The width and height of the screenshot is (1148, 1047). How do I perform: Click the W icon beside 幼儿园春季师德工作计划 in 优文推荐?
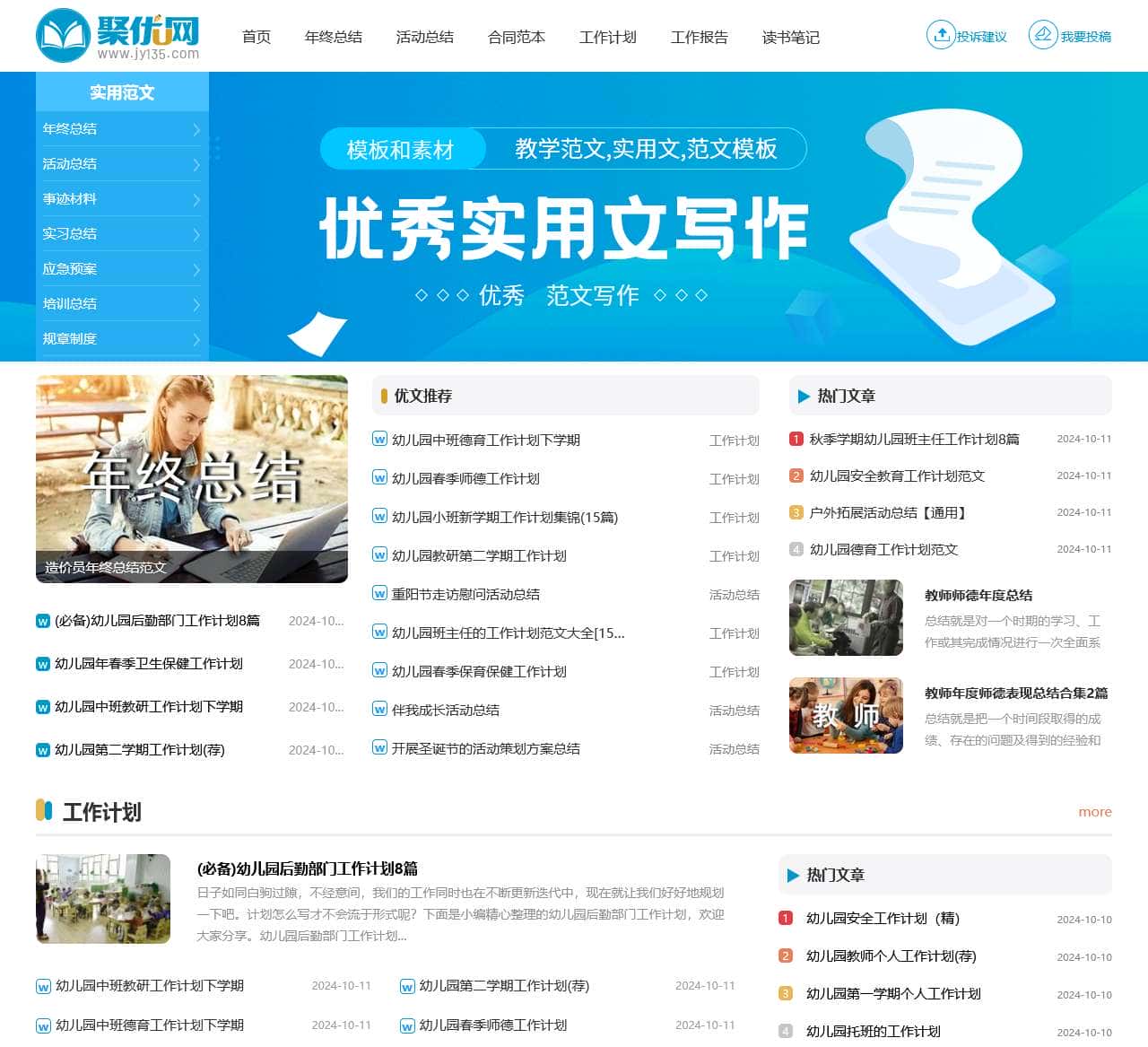379,478
